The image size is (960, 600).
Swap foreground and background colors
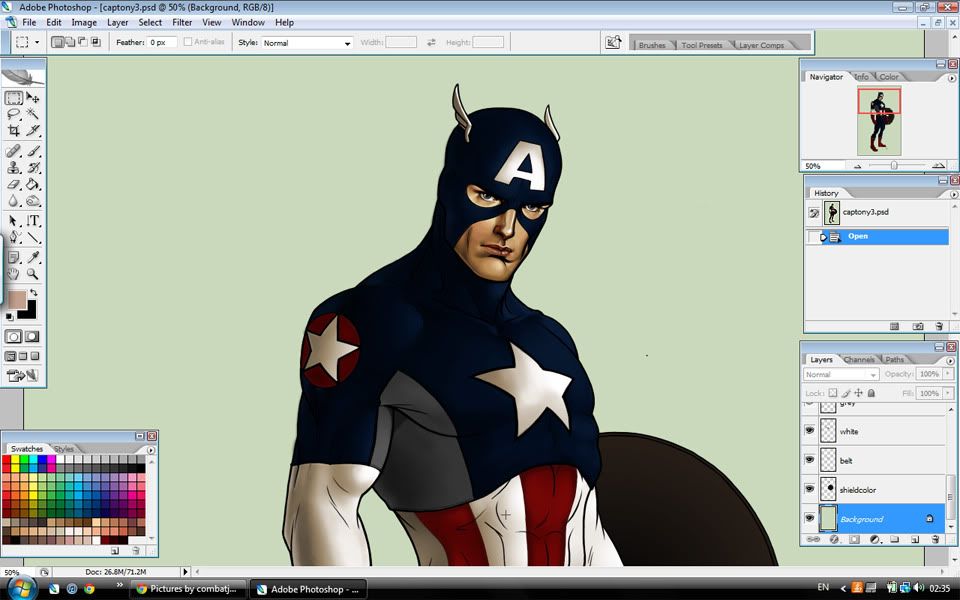click(x=34, y=293)
